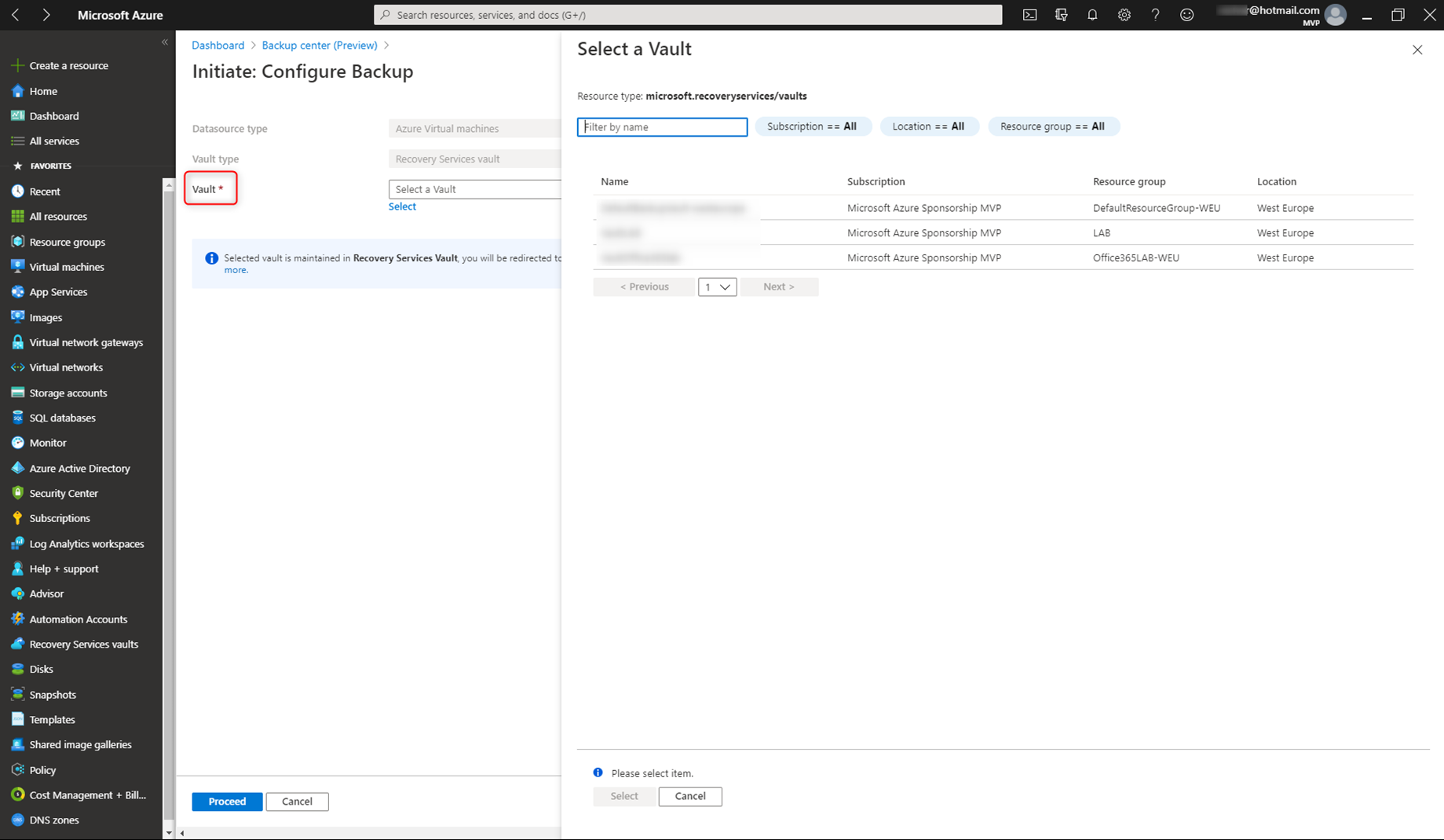
Task: Open Resource groups icon
Action: coord(17,242)
